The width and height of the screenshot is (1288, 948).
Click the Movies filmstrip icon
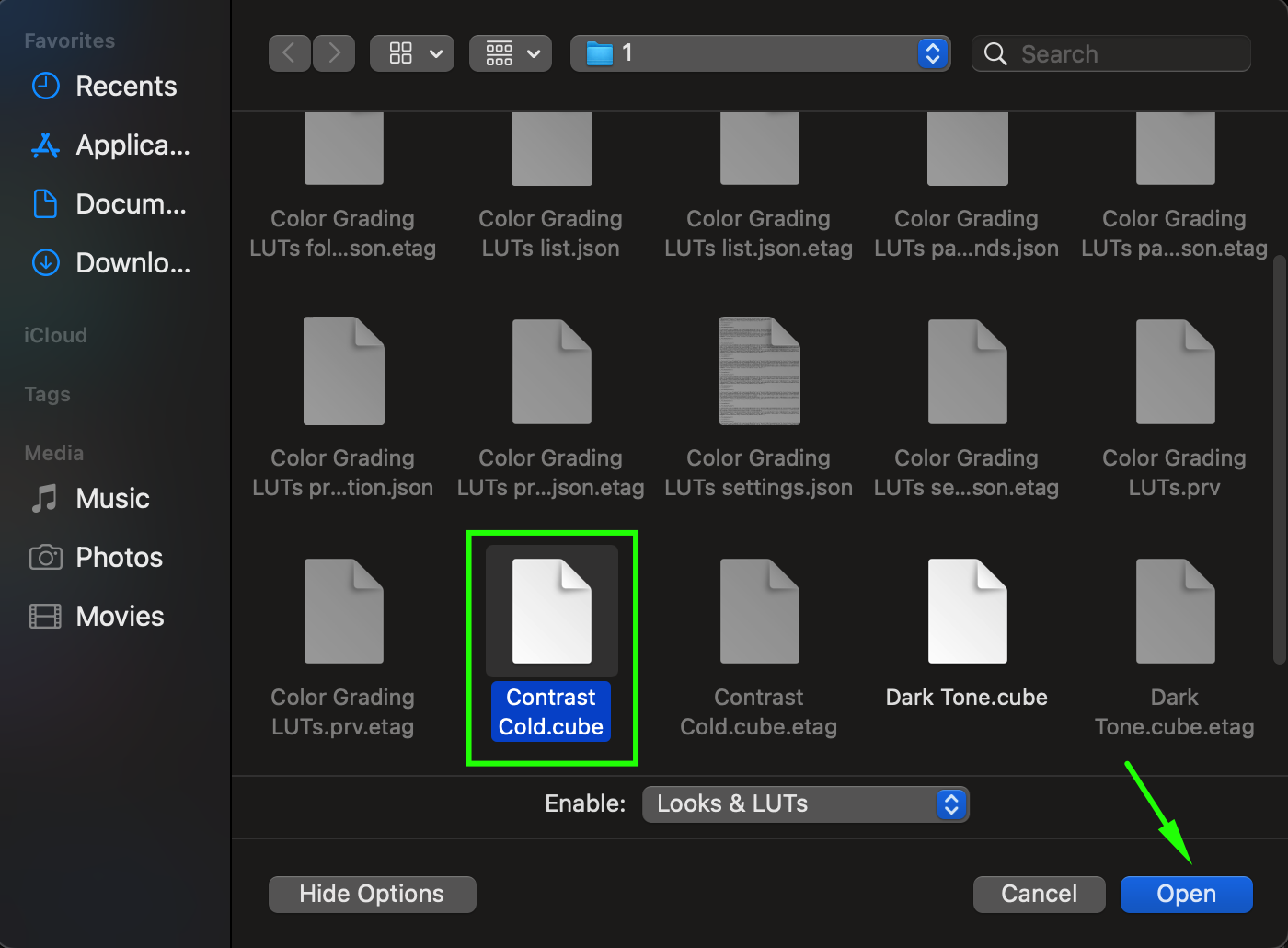click(45, 617)
